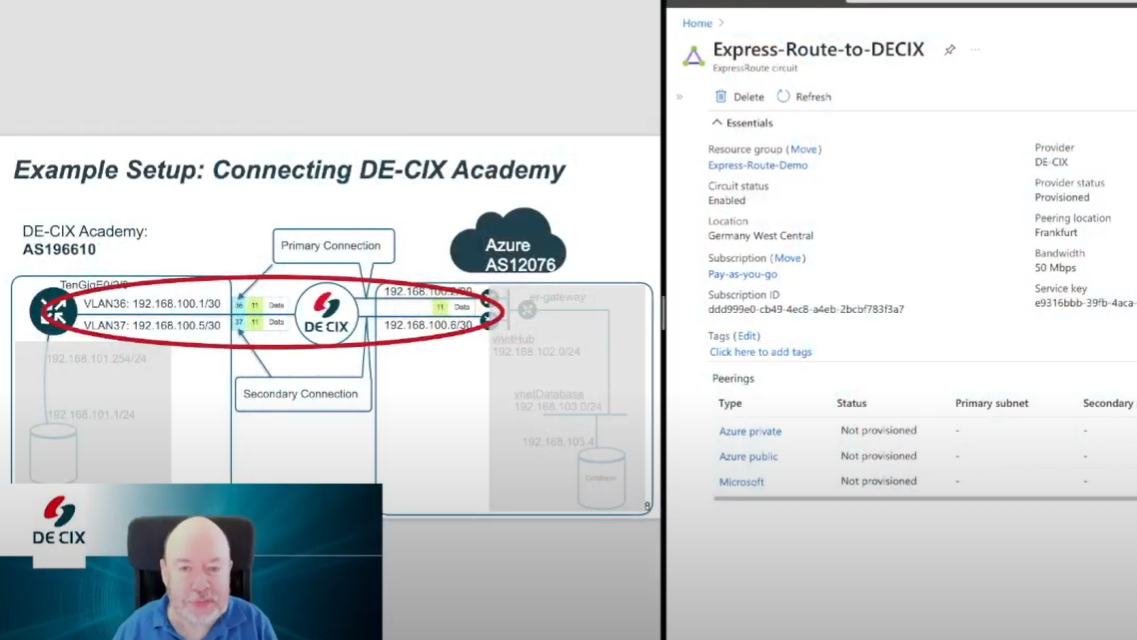Open the more options ellipsis menu
This screenshot has height=640, width=1137.
[975, 50]
